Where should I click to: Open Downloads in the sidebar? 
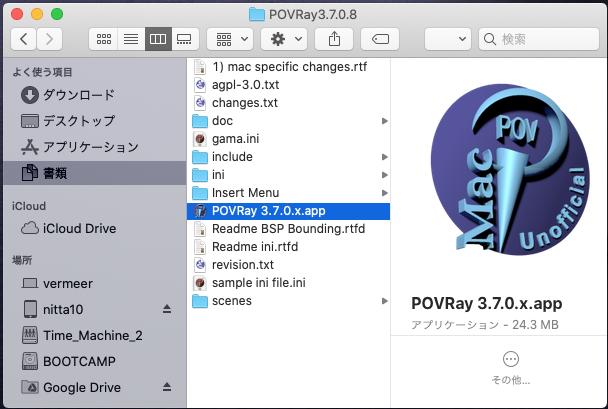click(x=75, y=95)
